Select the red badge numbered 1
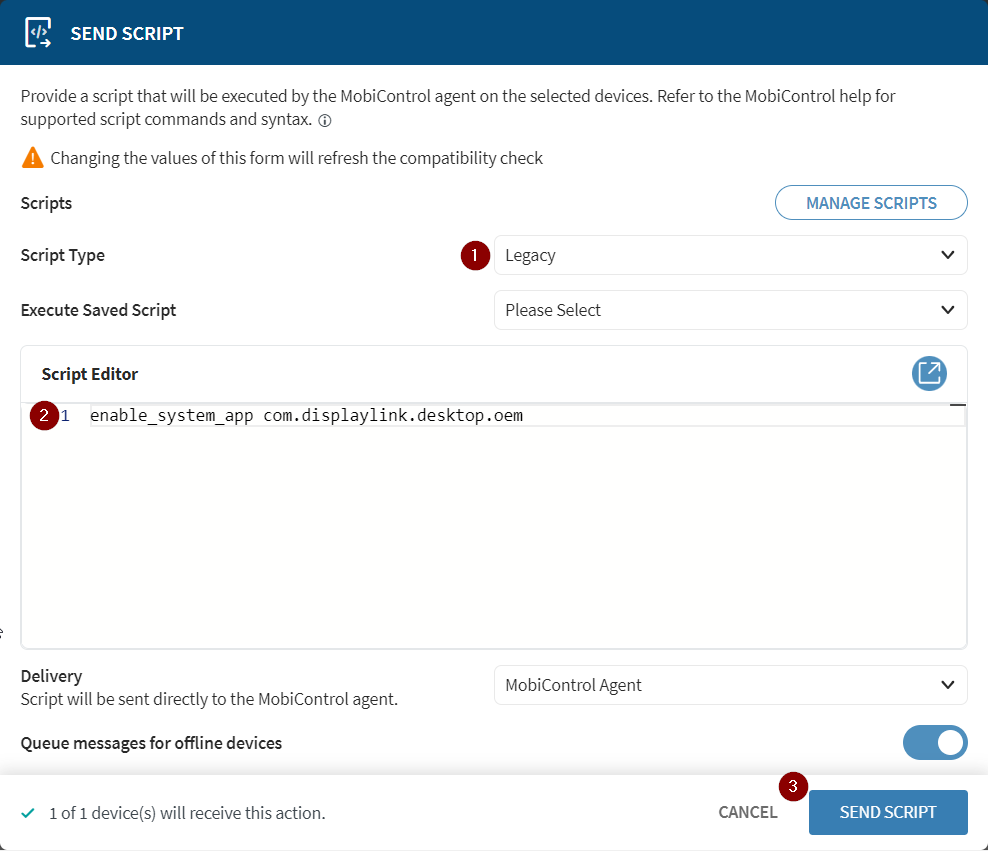The height and width of the screenshot is (851, 988). coord(475,255)
